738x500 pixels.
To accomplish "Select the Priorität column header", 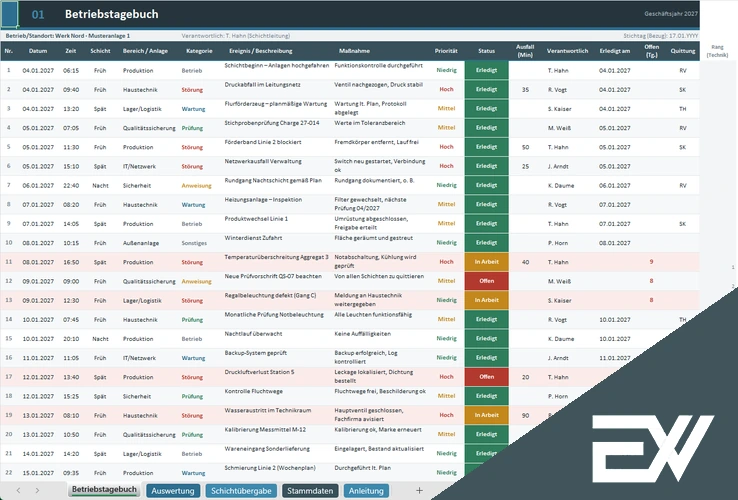I will [446, 51].
